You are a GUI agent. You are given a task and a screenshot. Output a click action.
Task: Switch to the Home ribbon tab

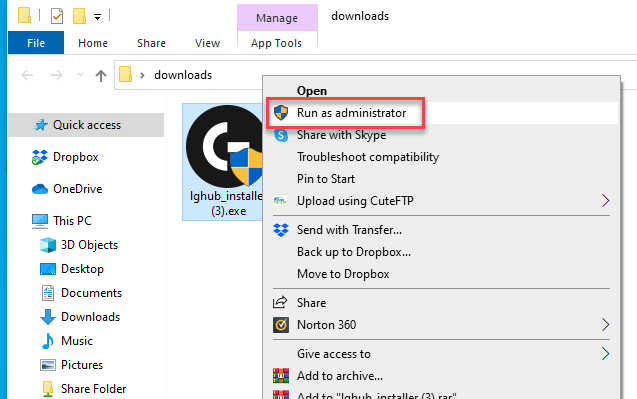(x=93, y=43)
